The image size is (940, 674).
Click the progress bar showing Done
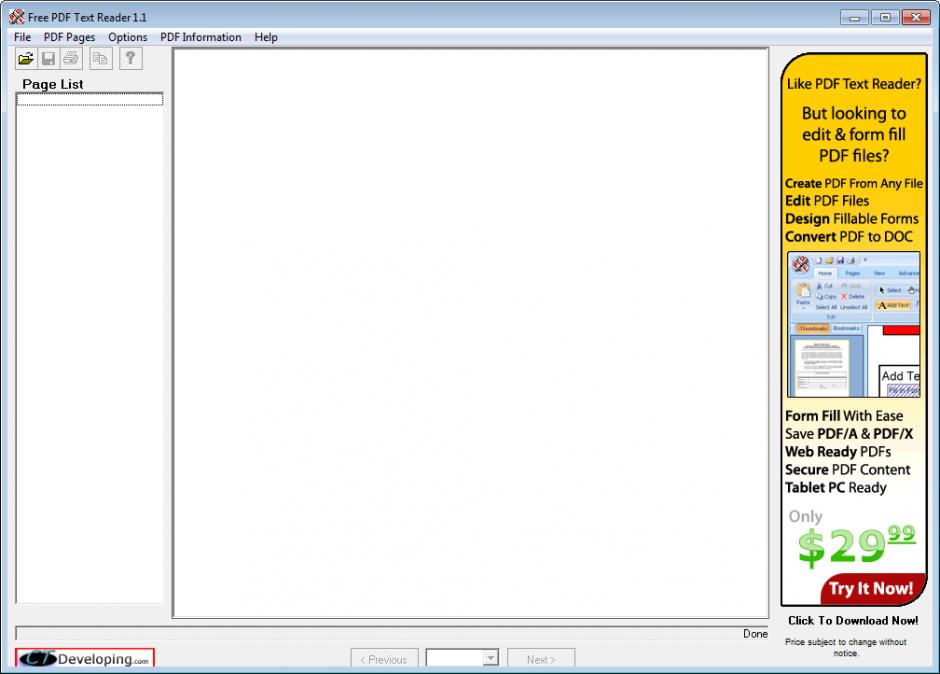pyautogui.click(x=392, y=634)
